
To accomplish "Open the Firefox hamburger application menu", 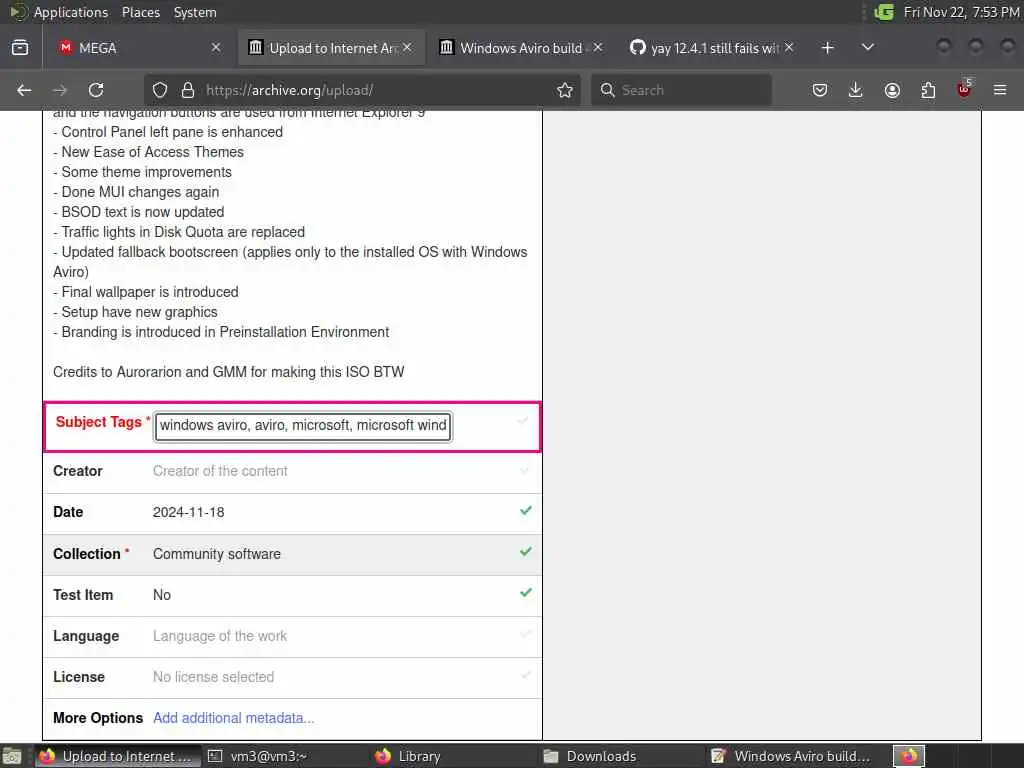I will (1000, 90).
